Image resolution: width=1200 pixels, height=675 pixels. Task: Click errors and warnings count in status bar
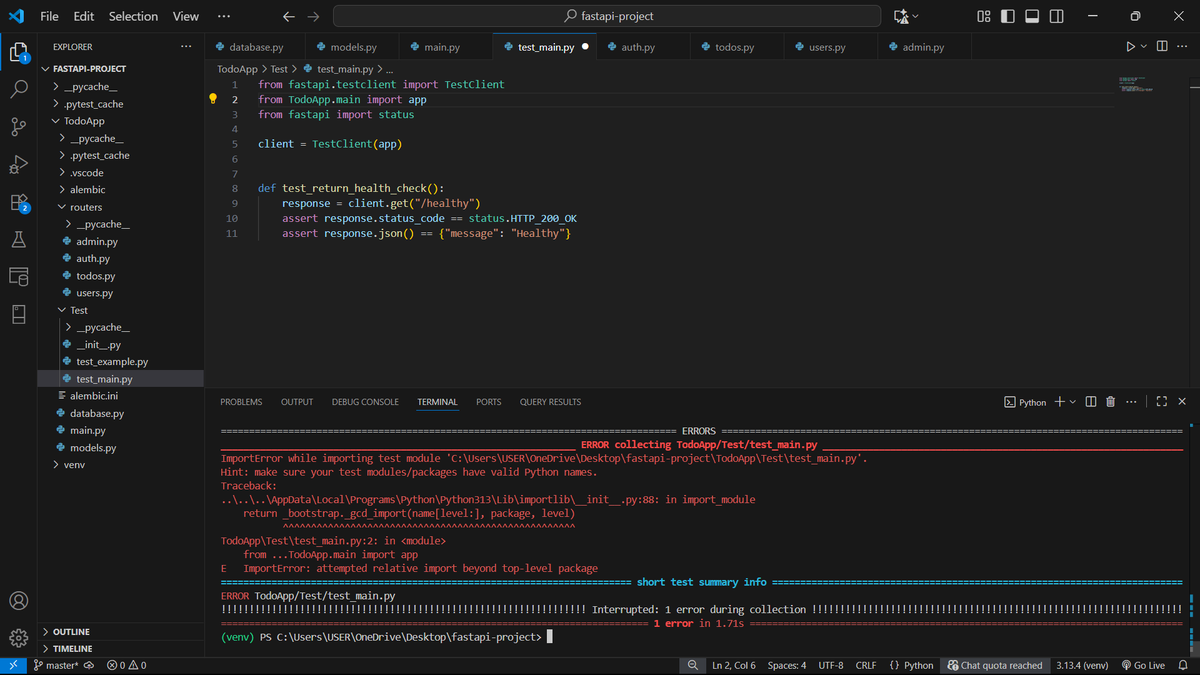click(x=126, y=665)
